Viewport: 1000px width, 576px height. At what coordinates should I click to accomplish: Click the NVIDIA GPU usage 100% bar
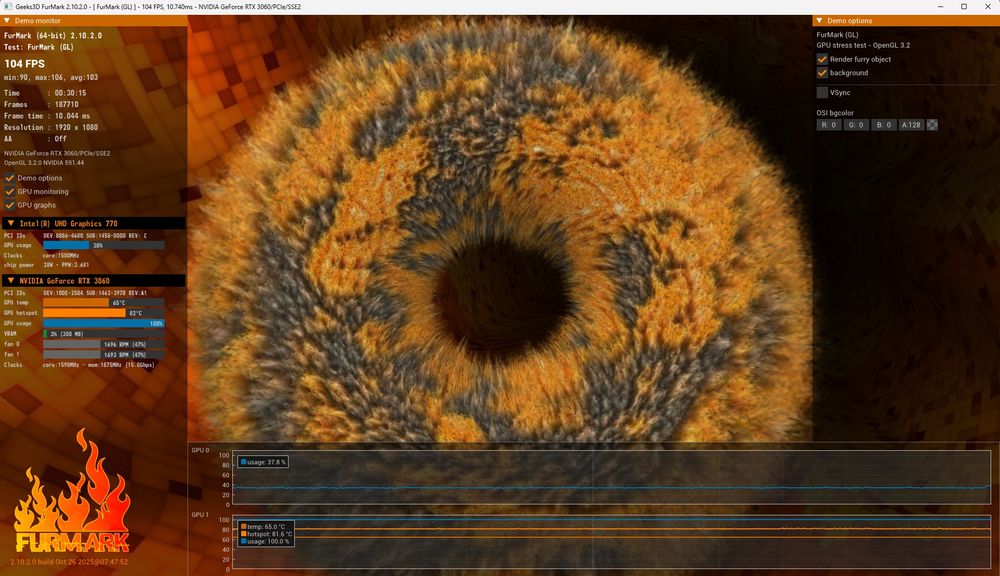pos(103,323)
